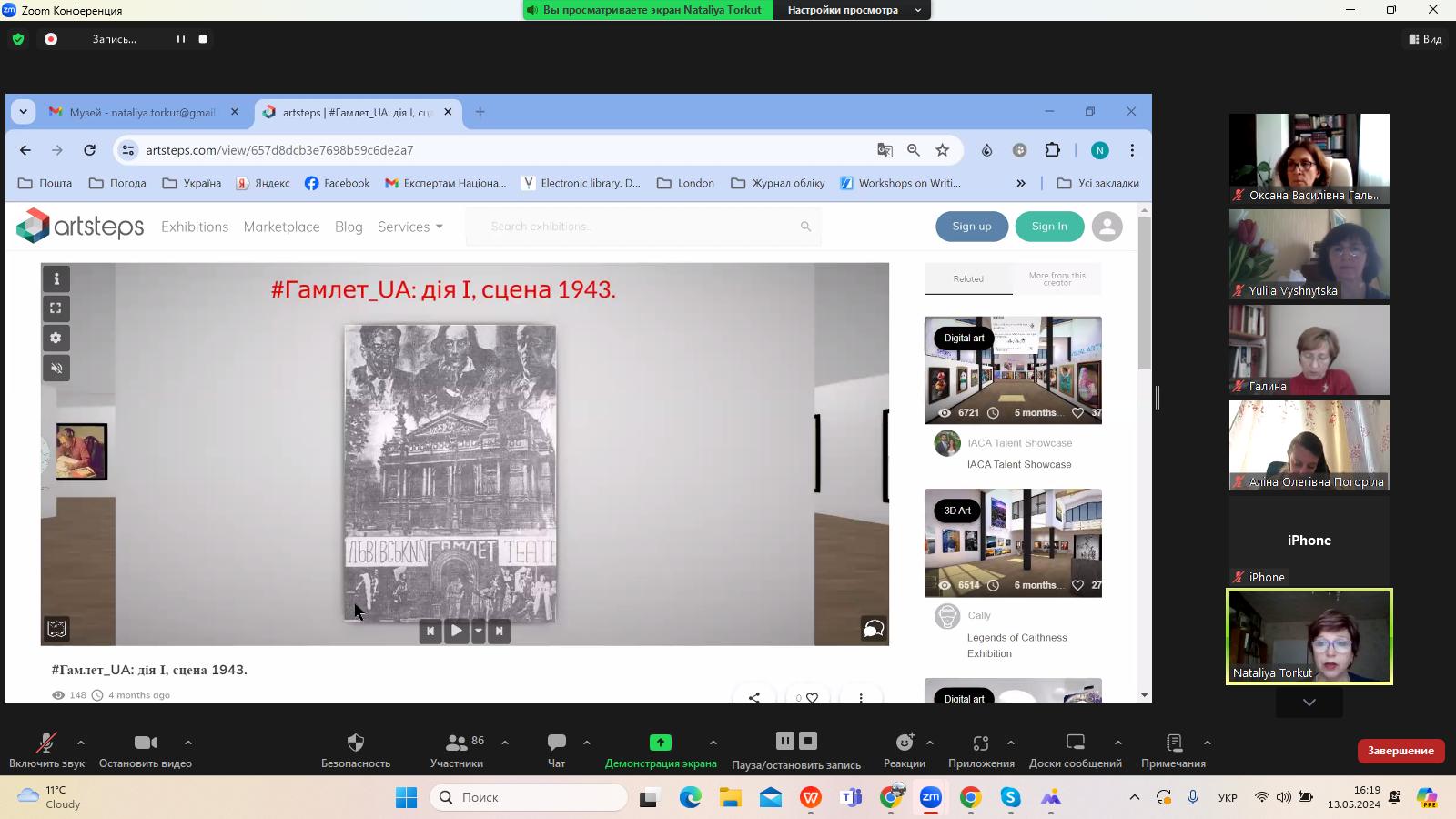Expand the Services dropdown menu
The image size is (1456, 819).
[x=409, y=227]
